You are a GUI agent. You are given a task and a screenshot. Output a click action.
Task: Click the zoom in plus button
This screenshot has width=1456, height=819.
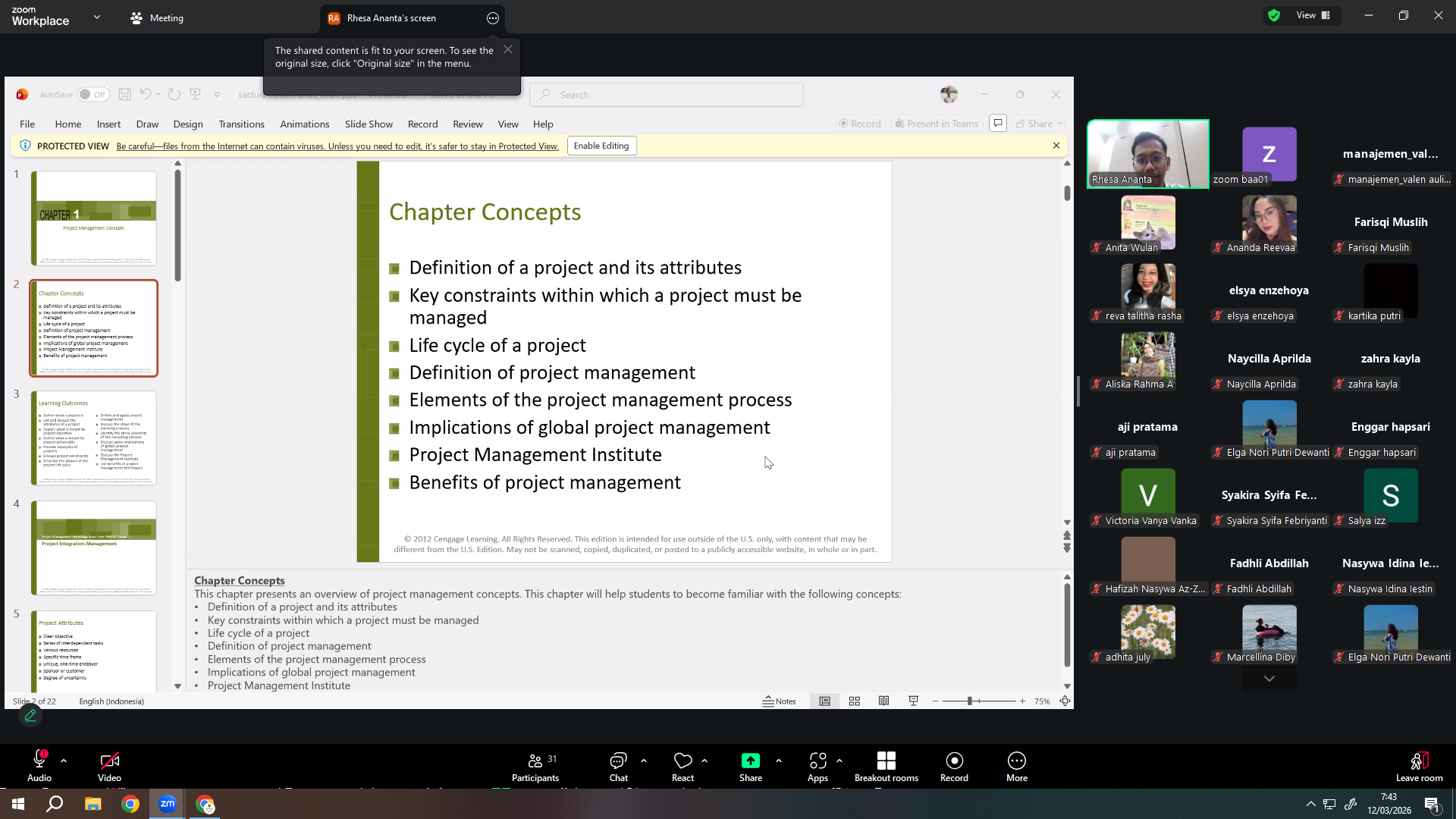coord(1023,701)
